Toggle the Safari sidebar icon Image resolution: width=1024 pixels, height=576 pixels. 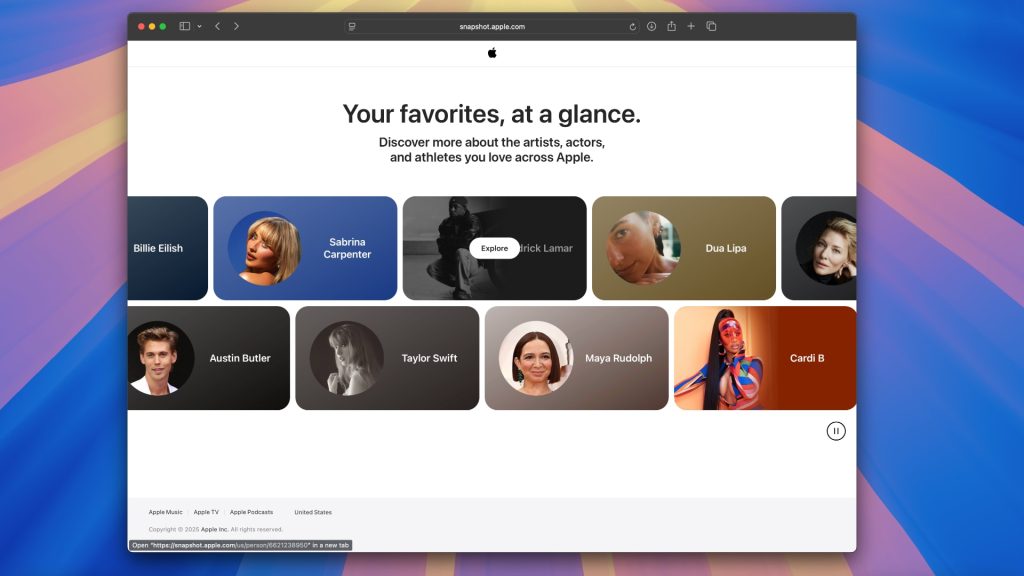(x=185, y=26)
